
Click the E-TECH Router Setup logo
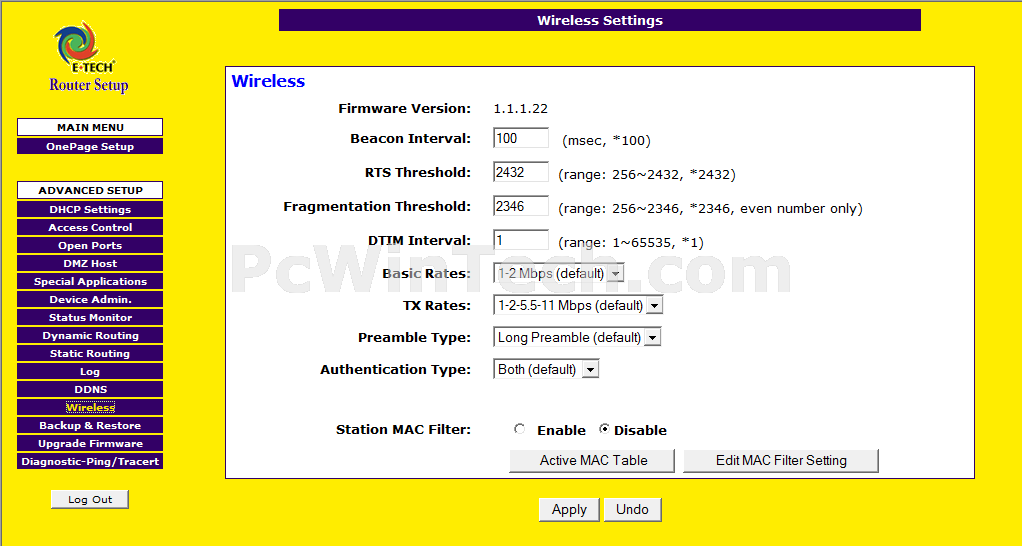[89, 57]
